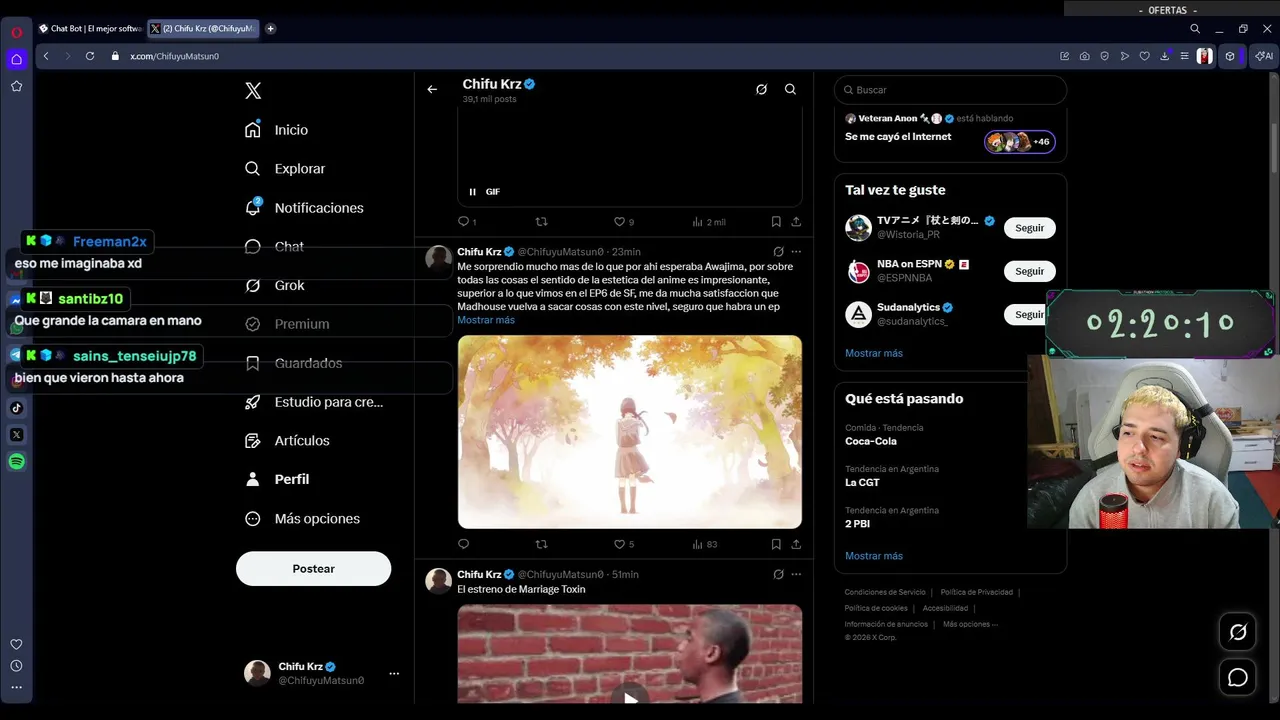
Task: Share the Awajima post
Action: [x=796, y=544]
